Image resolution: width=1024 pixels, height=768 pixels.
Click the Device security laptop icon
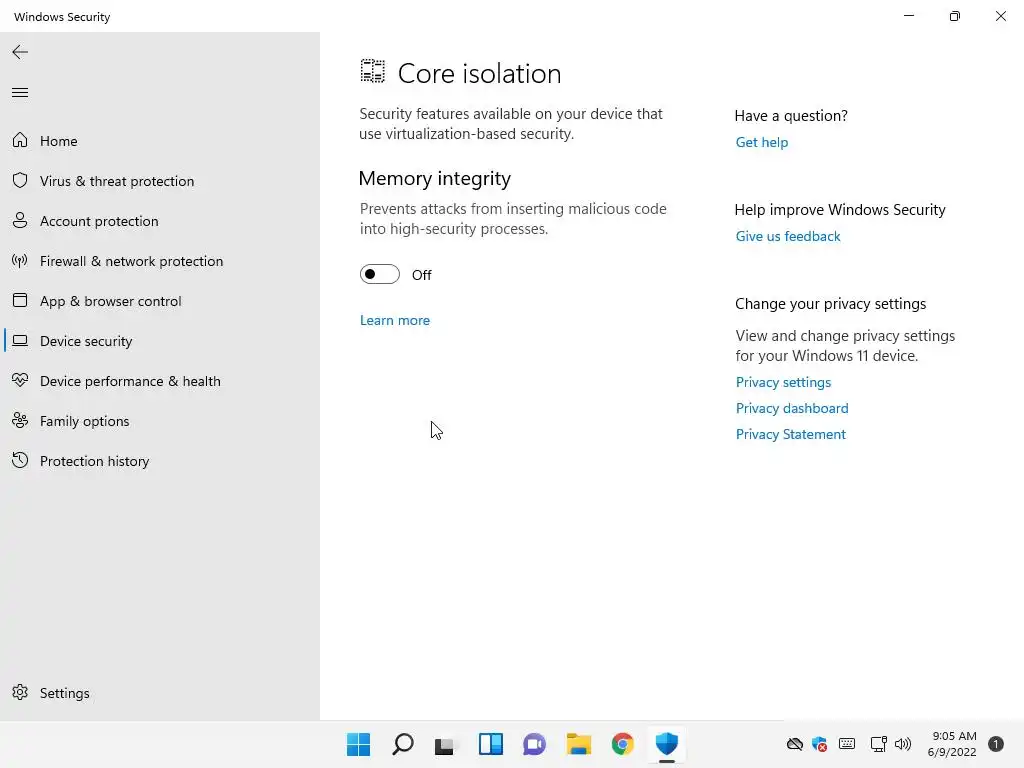[x=20, y=340]
